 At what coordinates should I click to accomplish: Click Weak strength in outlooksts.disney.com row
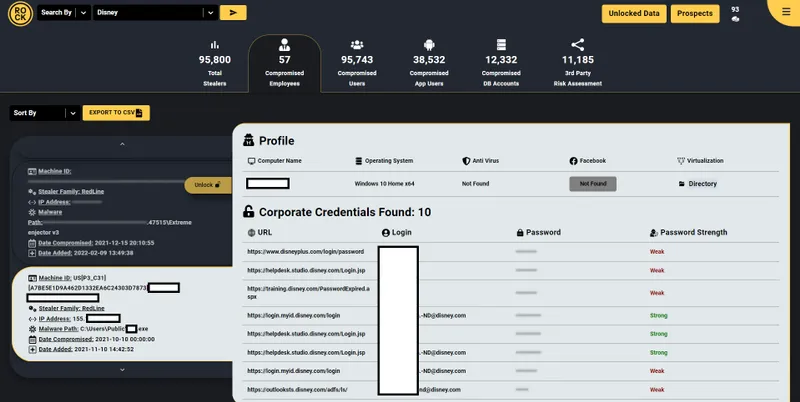657,390
